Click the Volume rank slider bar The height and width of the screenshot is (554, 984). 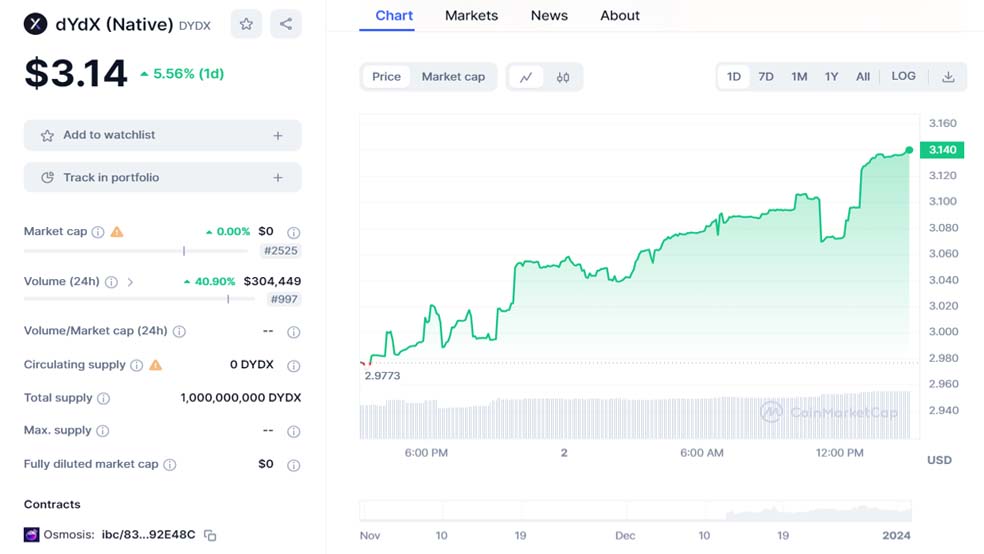(139, 299)
